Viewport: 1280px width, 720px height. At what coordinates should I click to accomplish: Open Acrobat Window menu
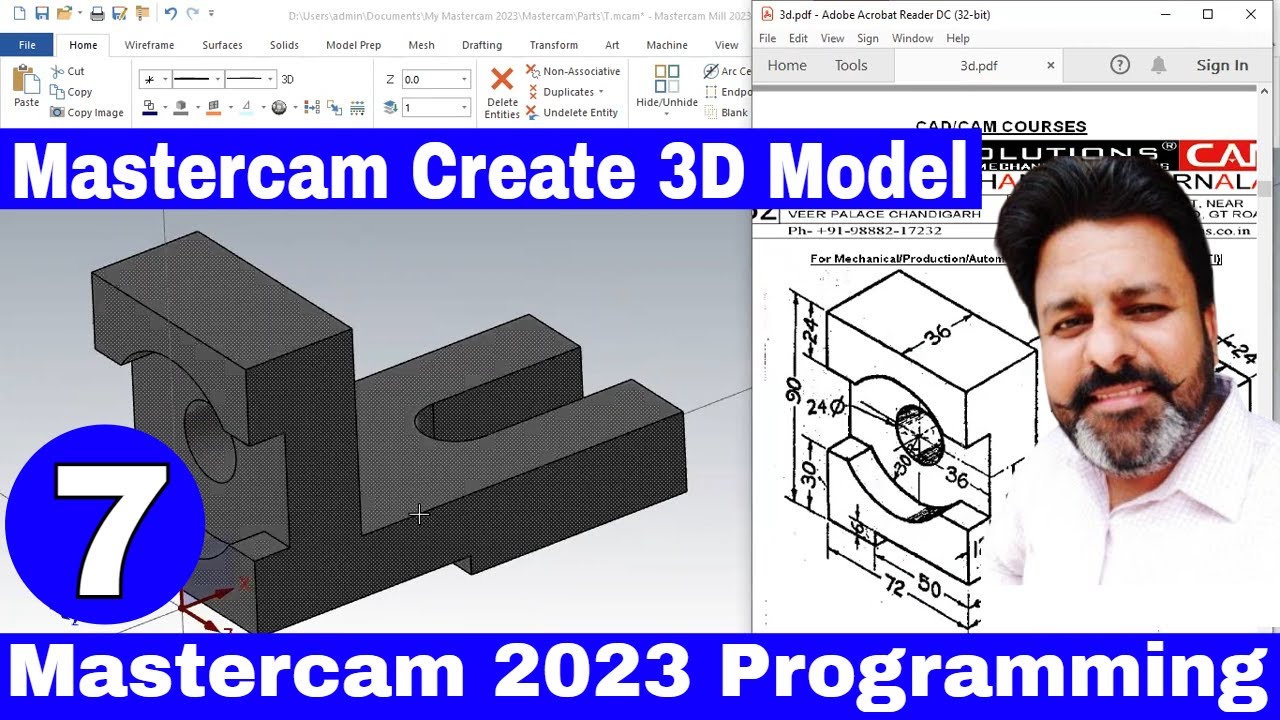912,38
